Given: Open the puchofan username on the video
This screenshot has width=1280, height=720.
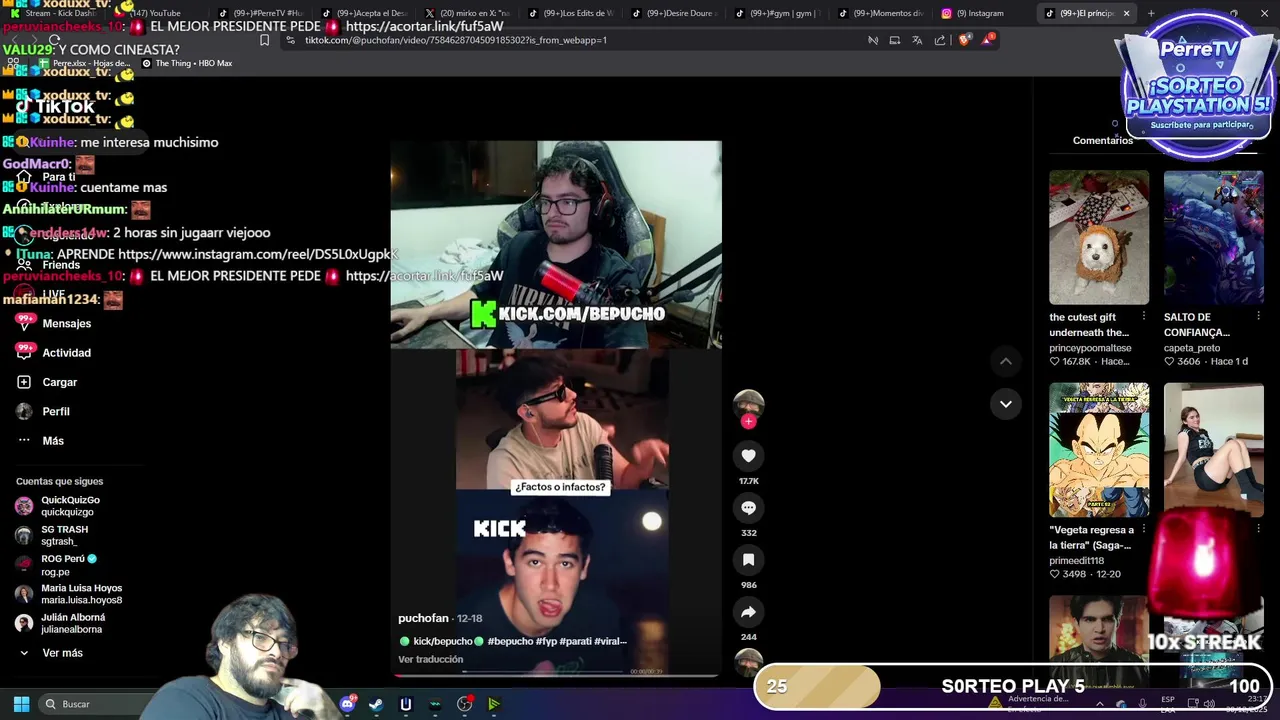Looking at the screenshot, I should (423, 618).
